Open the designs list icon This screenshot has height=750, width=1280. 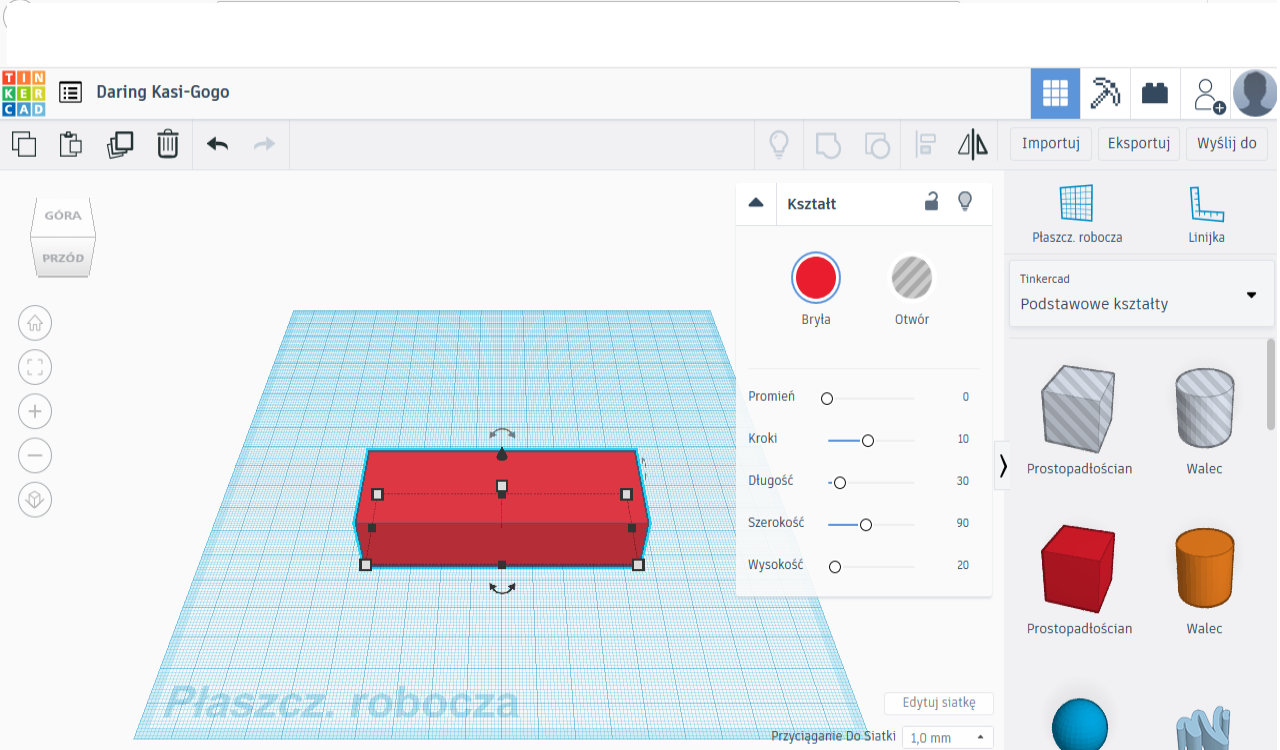pos(70,92)
